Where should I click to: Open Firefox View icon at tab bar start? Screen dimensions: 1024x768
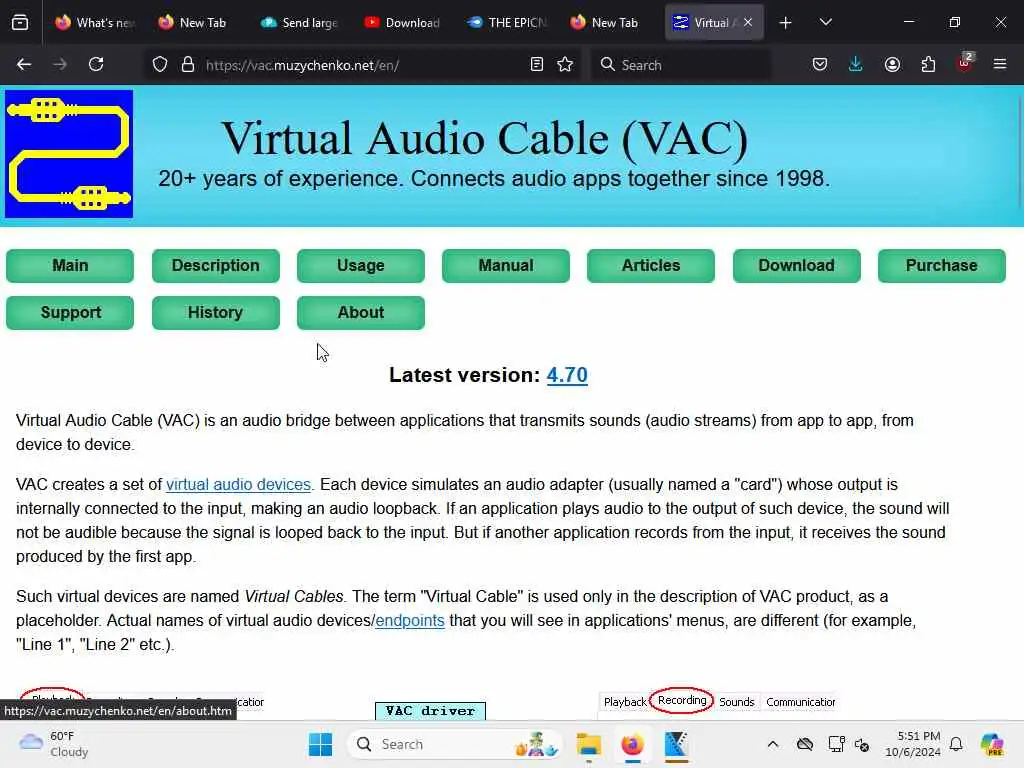click(x=20, y=23)
